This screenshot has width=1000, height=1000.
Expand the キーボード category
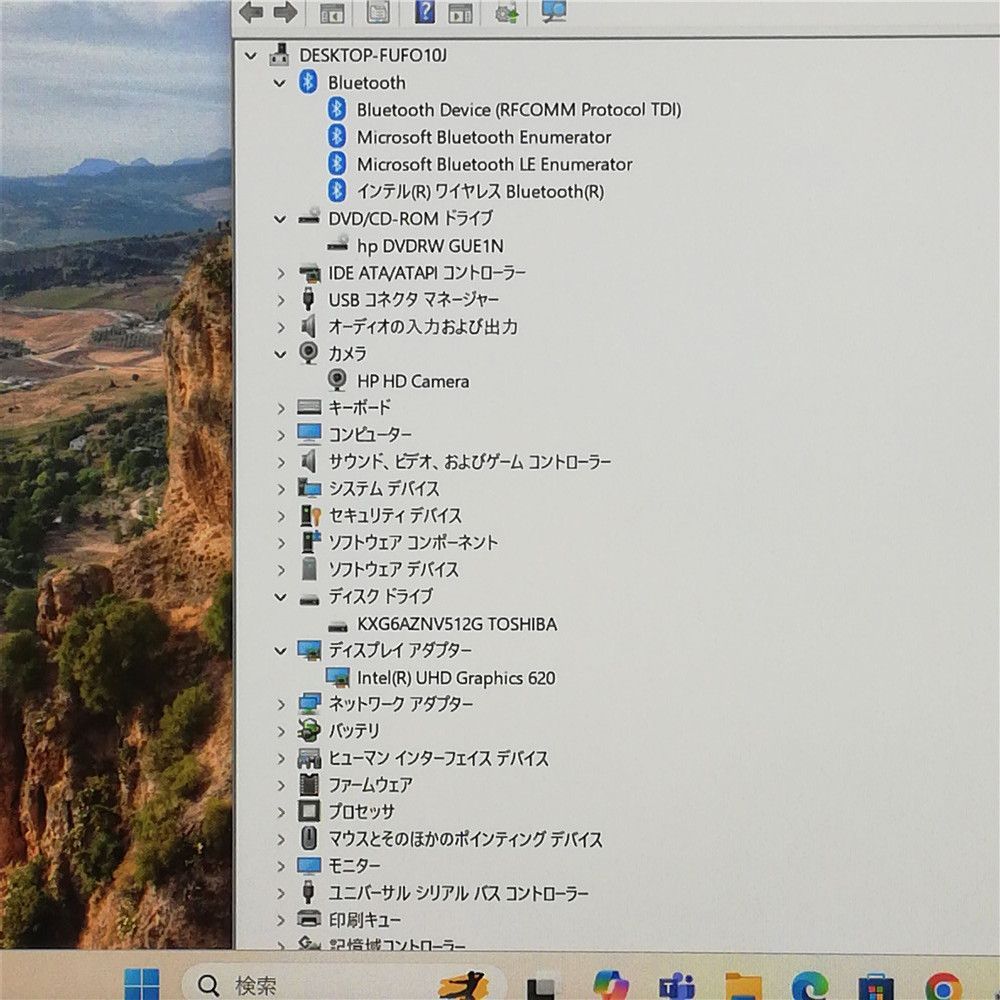coord(281,408)
